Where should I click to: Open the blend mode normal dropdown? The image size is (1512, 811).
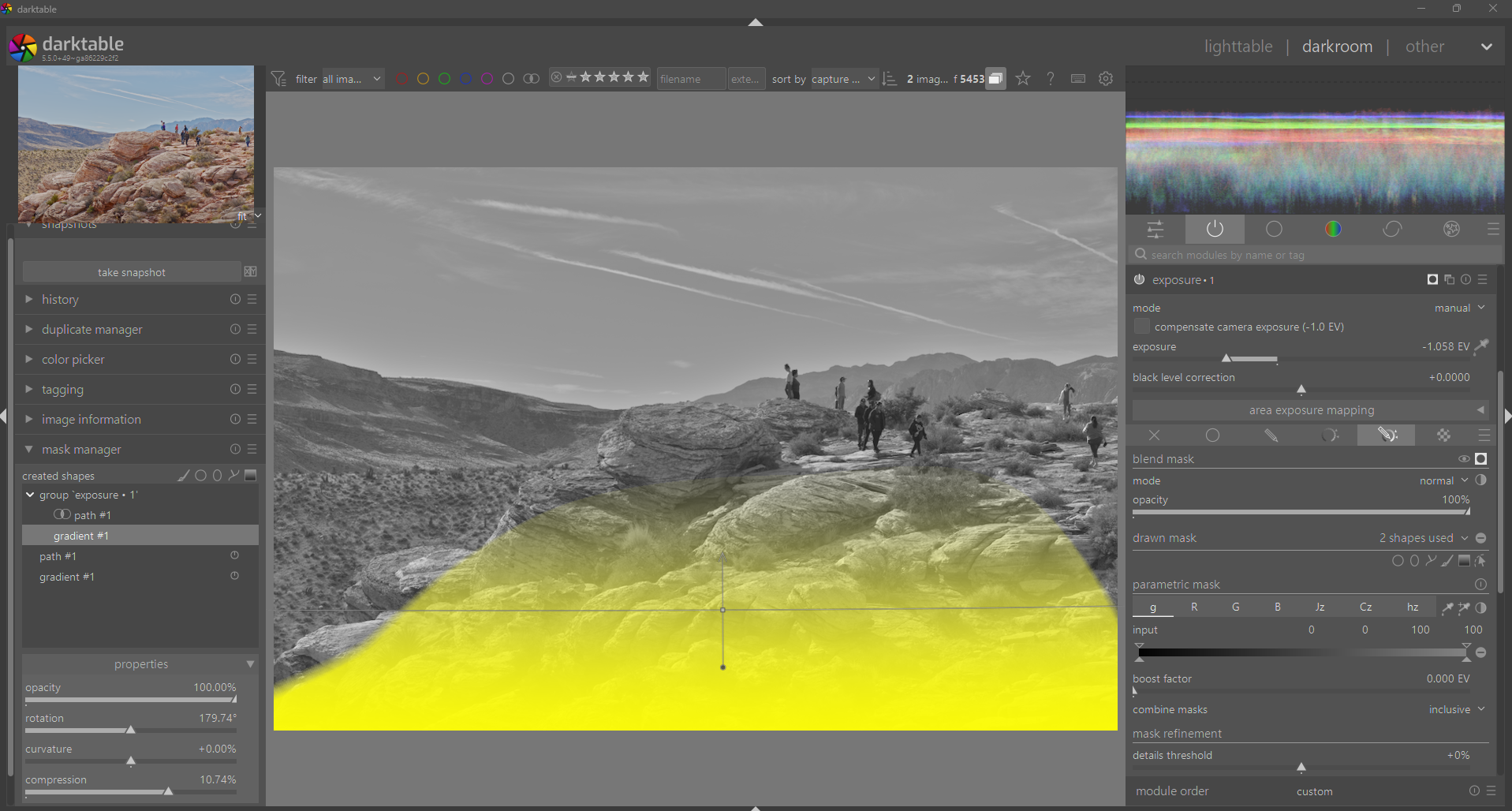point(1443,481)
